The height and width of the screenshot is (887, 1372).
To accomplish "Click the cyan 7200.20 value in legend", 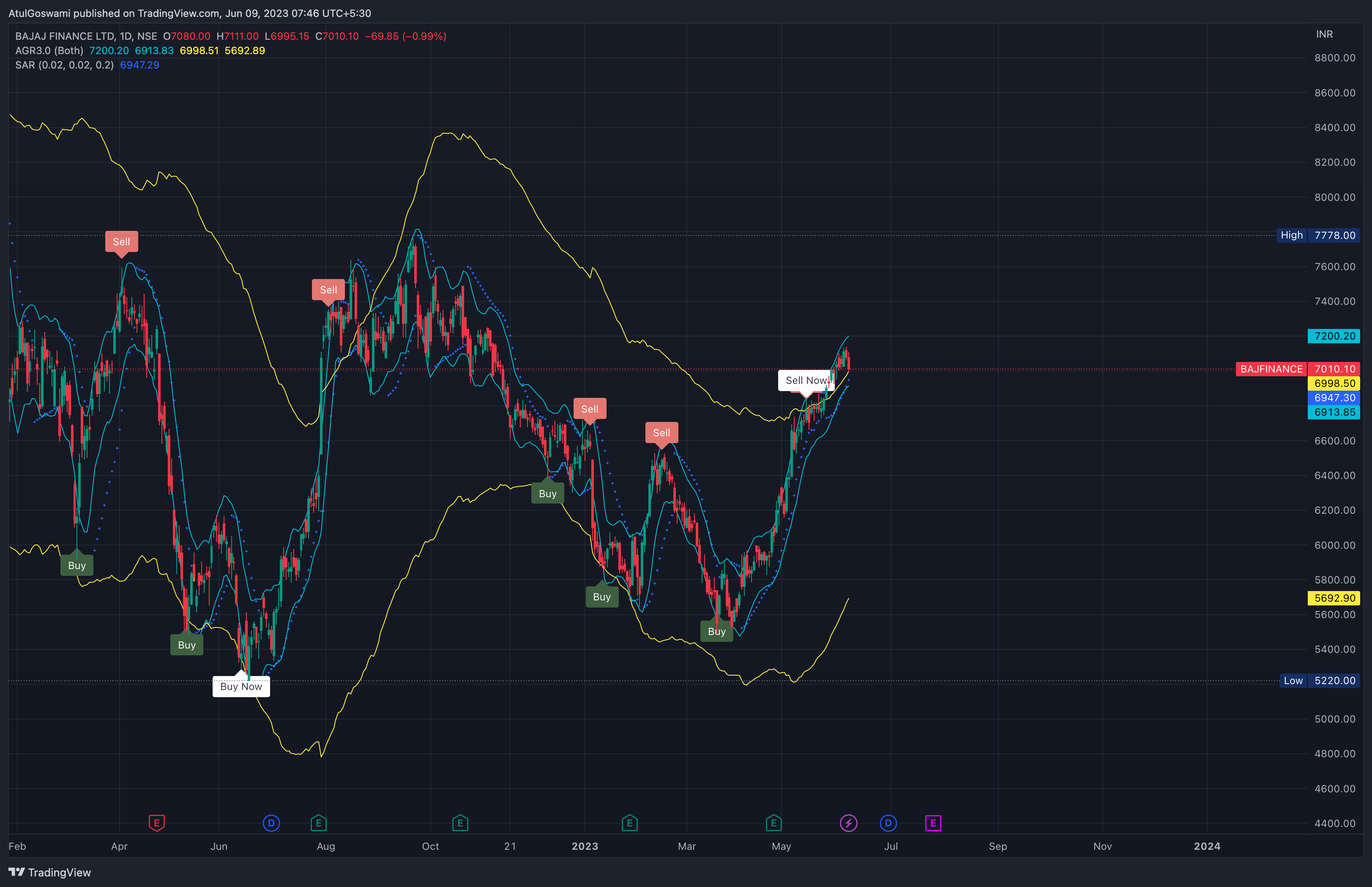I will coord(109,51).
